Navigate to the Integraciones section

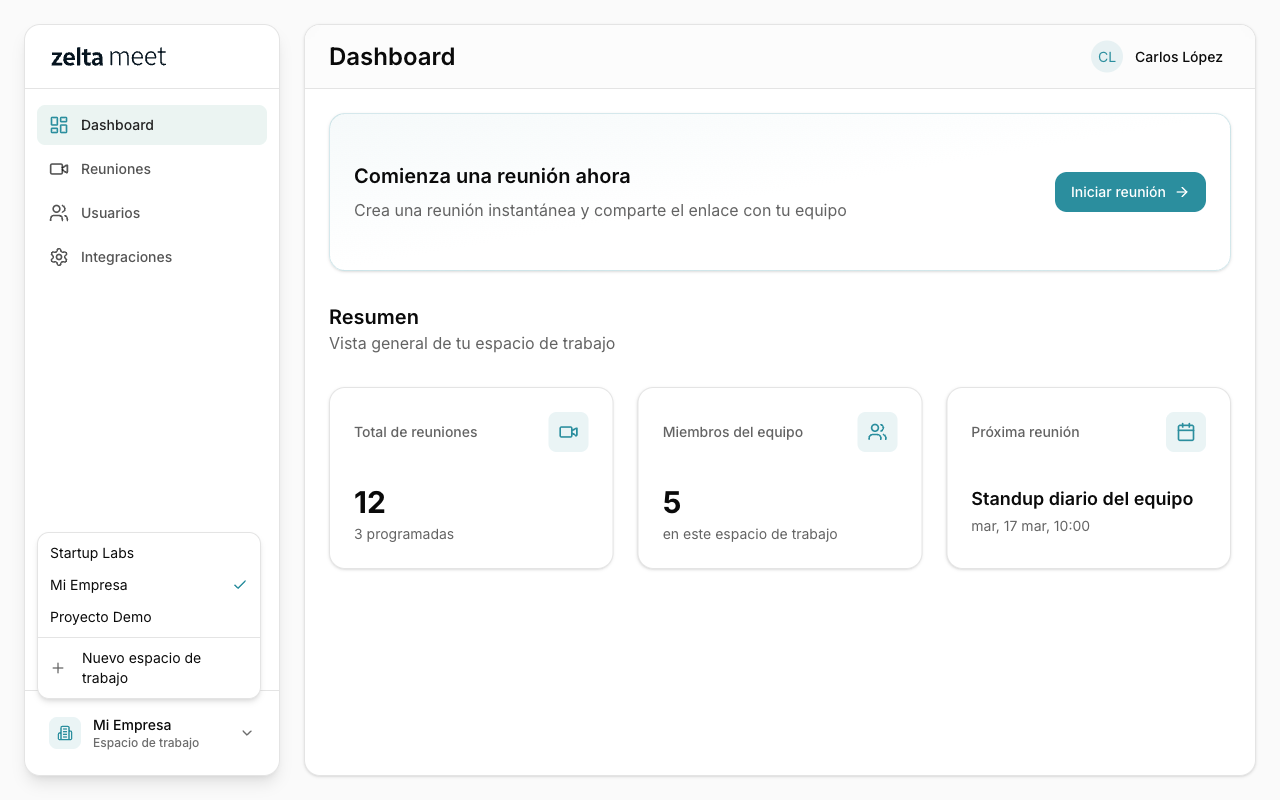tap(124, 256)
